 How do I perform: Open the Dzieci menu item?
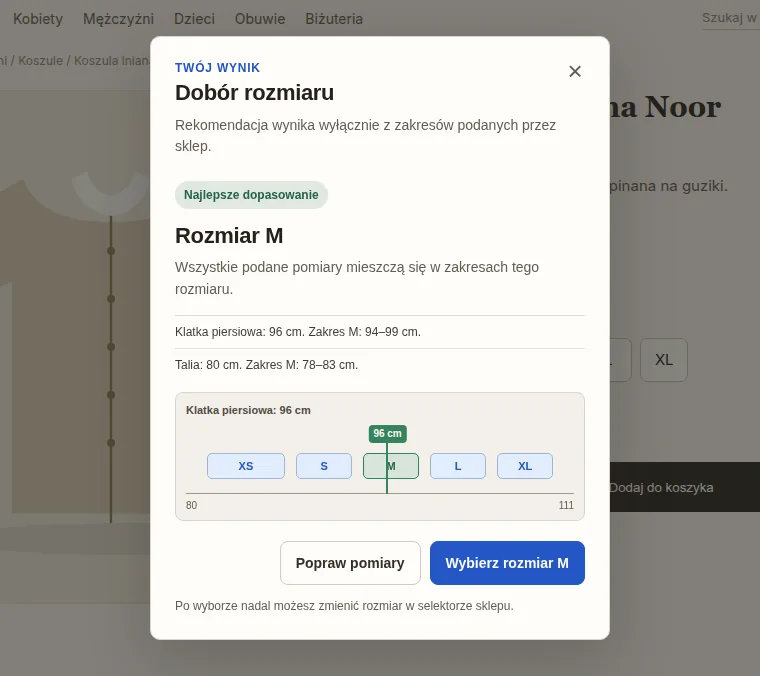194,19
